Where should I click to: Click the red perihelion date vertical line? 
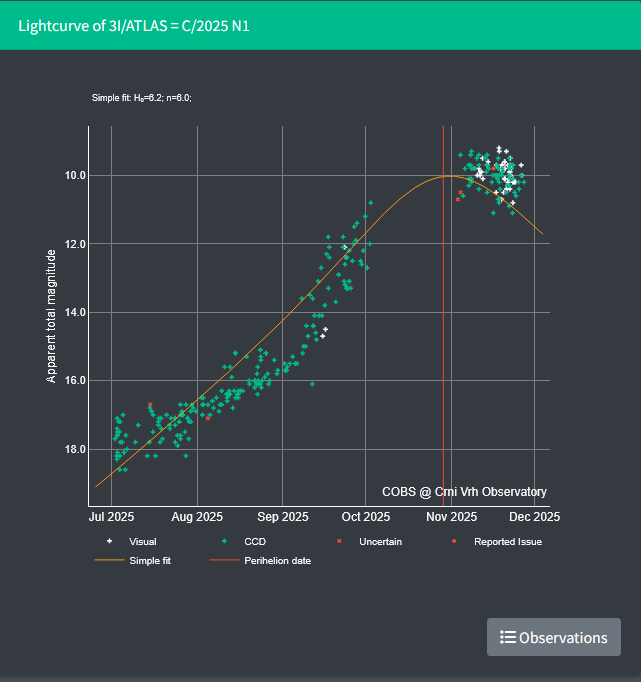pyautogui.click(x=443, y=316)
